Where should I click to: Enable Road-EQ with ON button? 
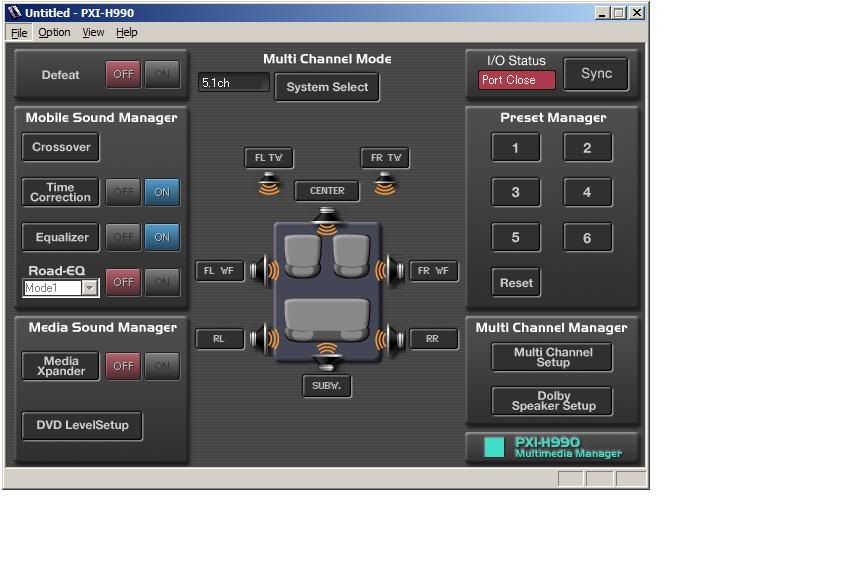[x=162, y=282]
